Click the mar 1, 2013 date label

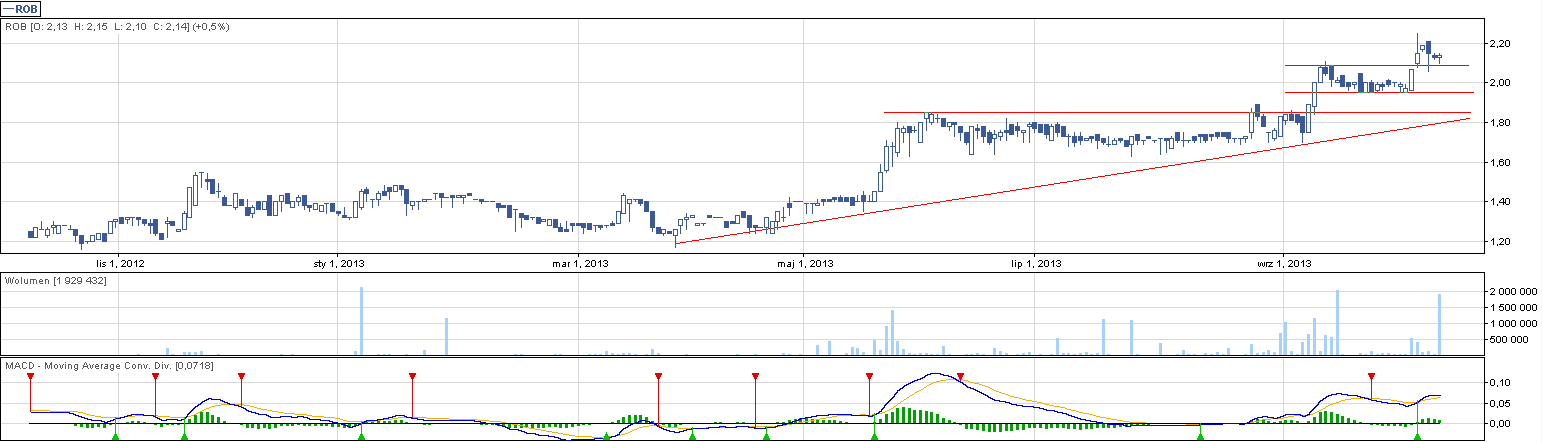click(x=582, y=264)
